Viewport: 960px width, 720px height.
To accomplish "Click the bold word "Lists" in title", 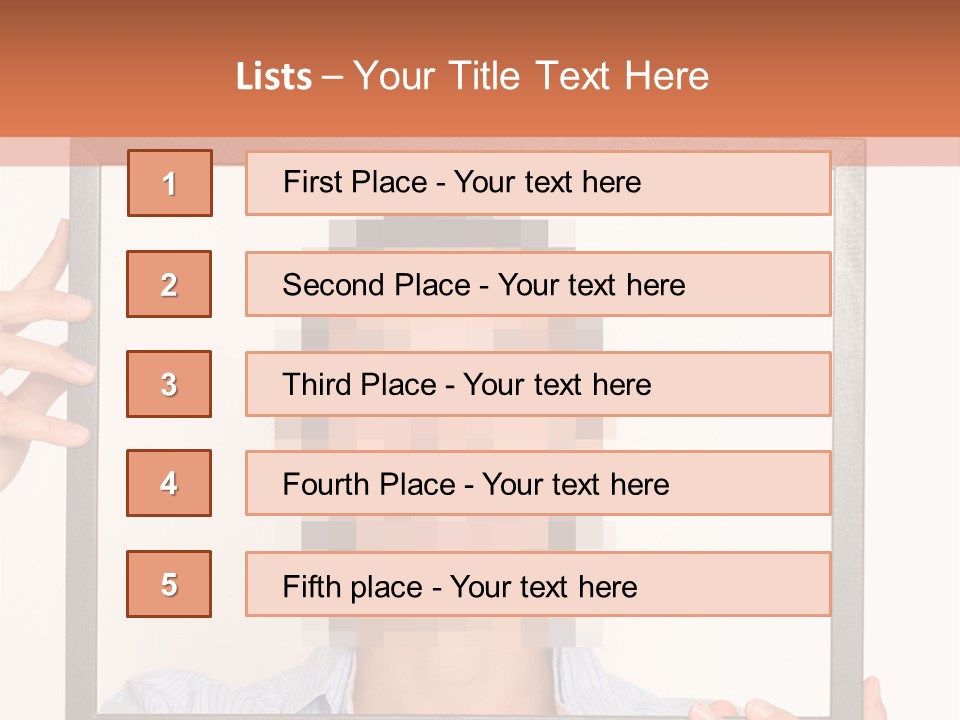I will (x=274, y=76).
